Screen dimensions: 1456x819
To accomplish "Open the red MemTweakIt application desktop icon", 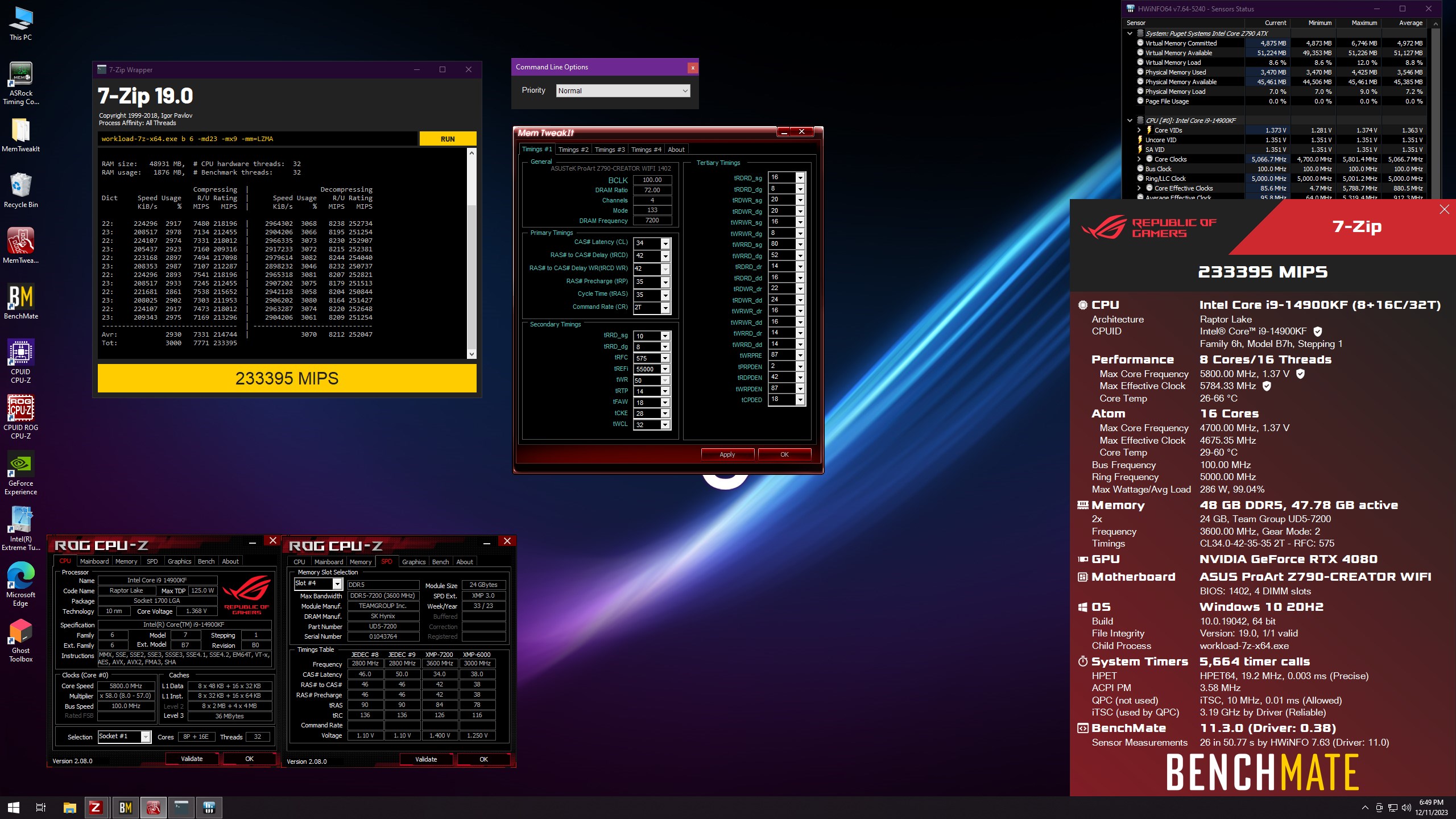I will pyautogui.click(x=20, y=246).
